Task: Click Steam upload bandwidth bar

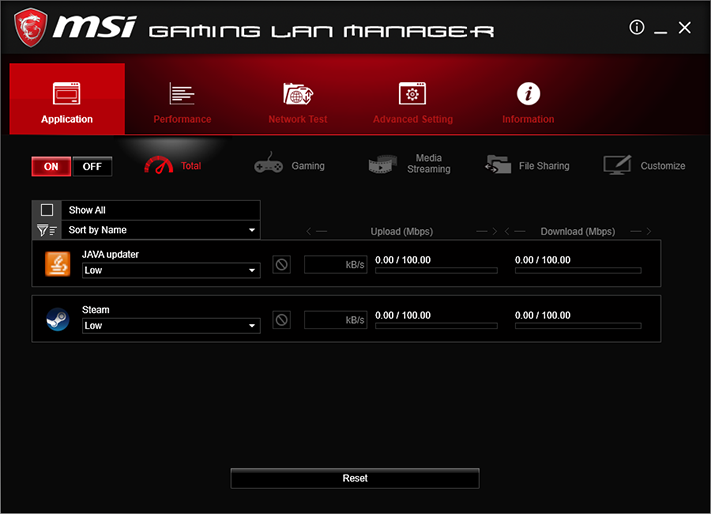Action: coord(436,326)
